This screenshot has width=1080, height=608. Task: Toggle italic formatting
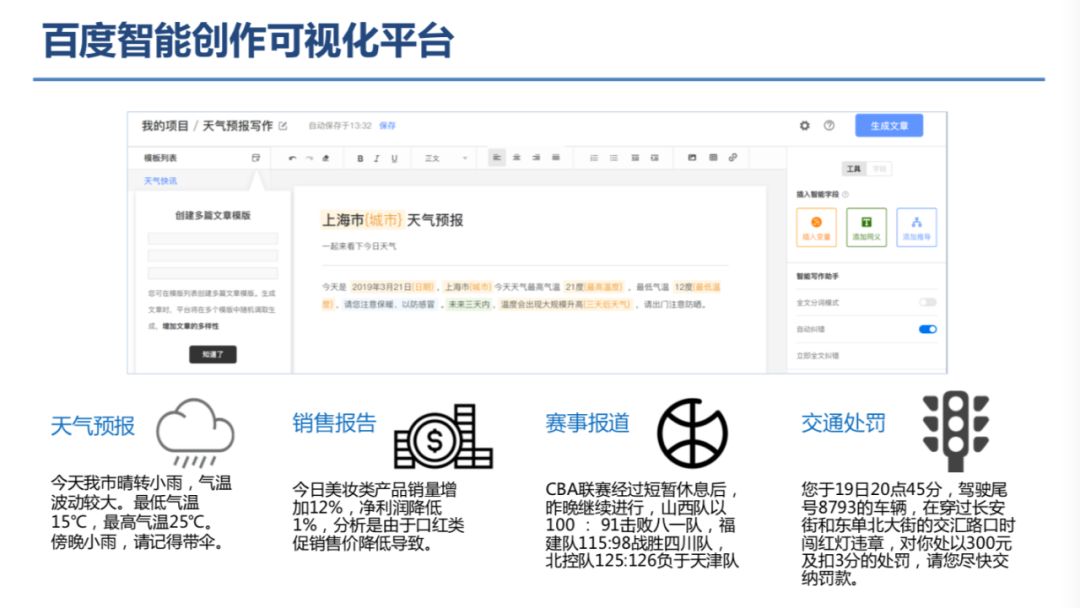(377, 158)
